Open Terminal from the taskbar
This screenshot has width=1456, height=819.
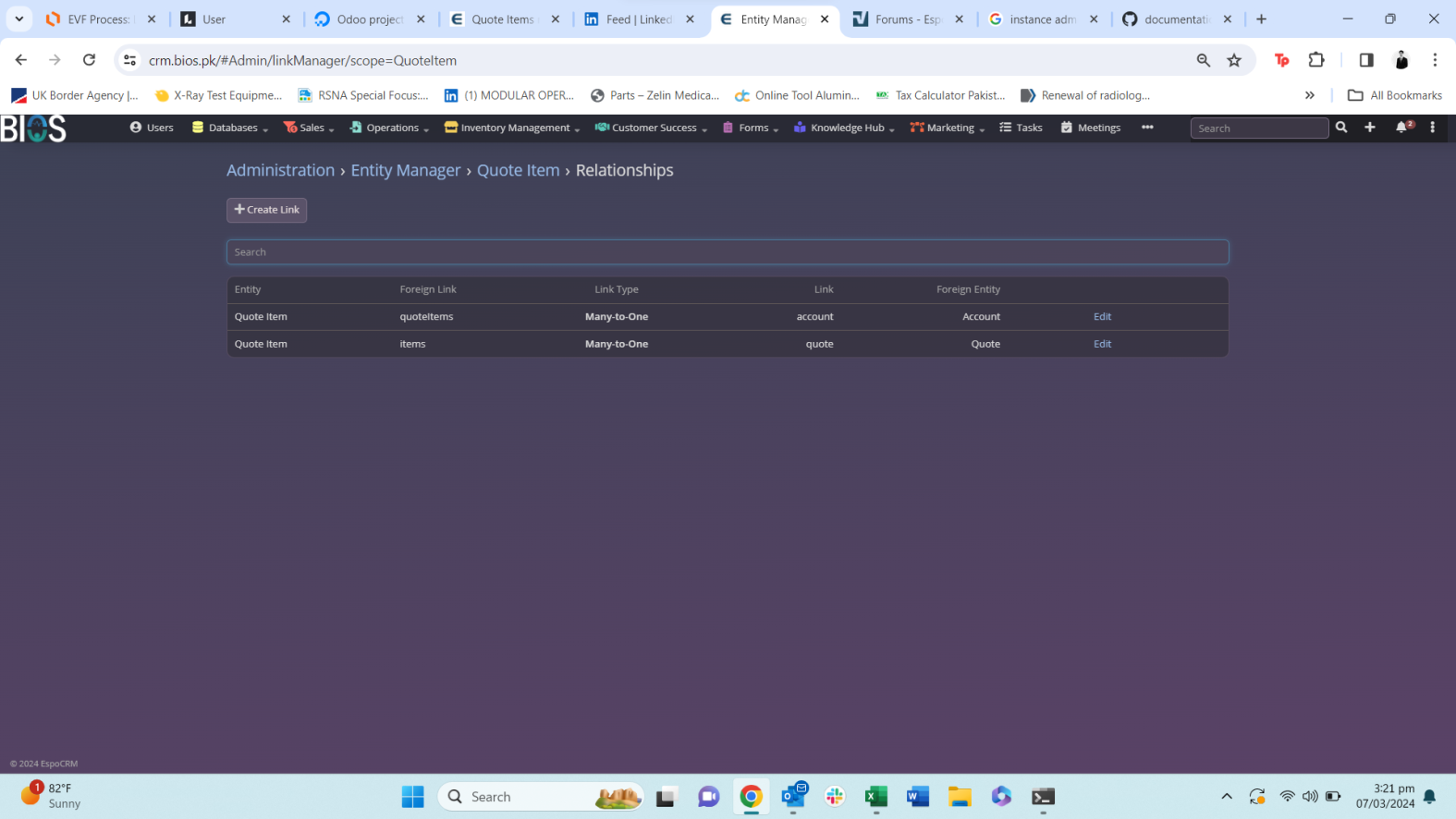coord(1043,797)
